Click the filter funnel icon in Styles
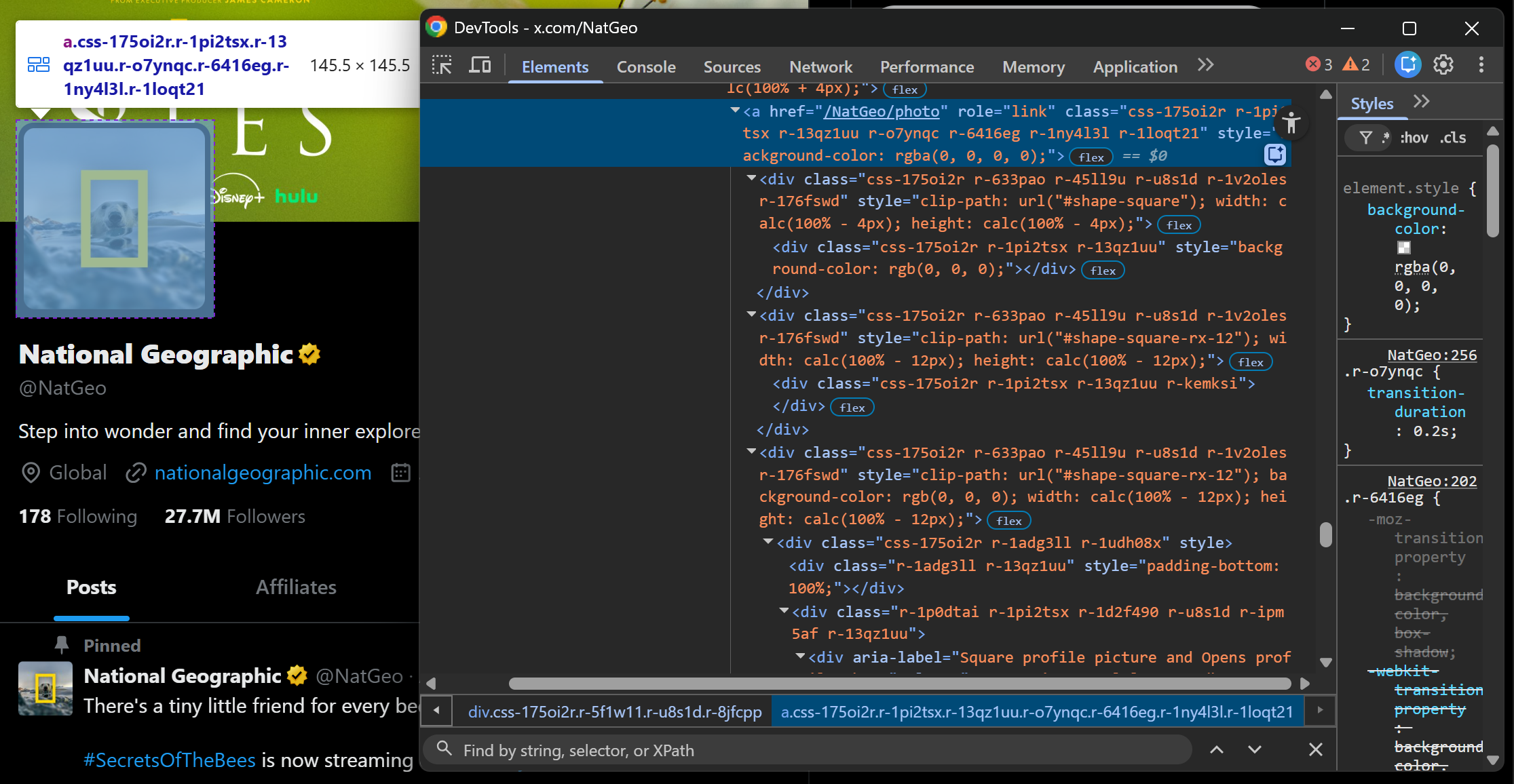 tap(1366, 138)
